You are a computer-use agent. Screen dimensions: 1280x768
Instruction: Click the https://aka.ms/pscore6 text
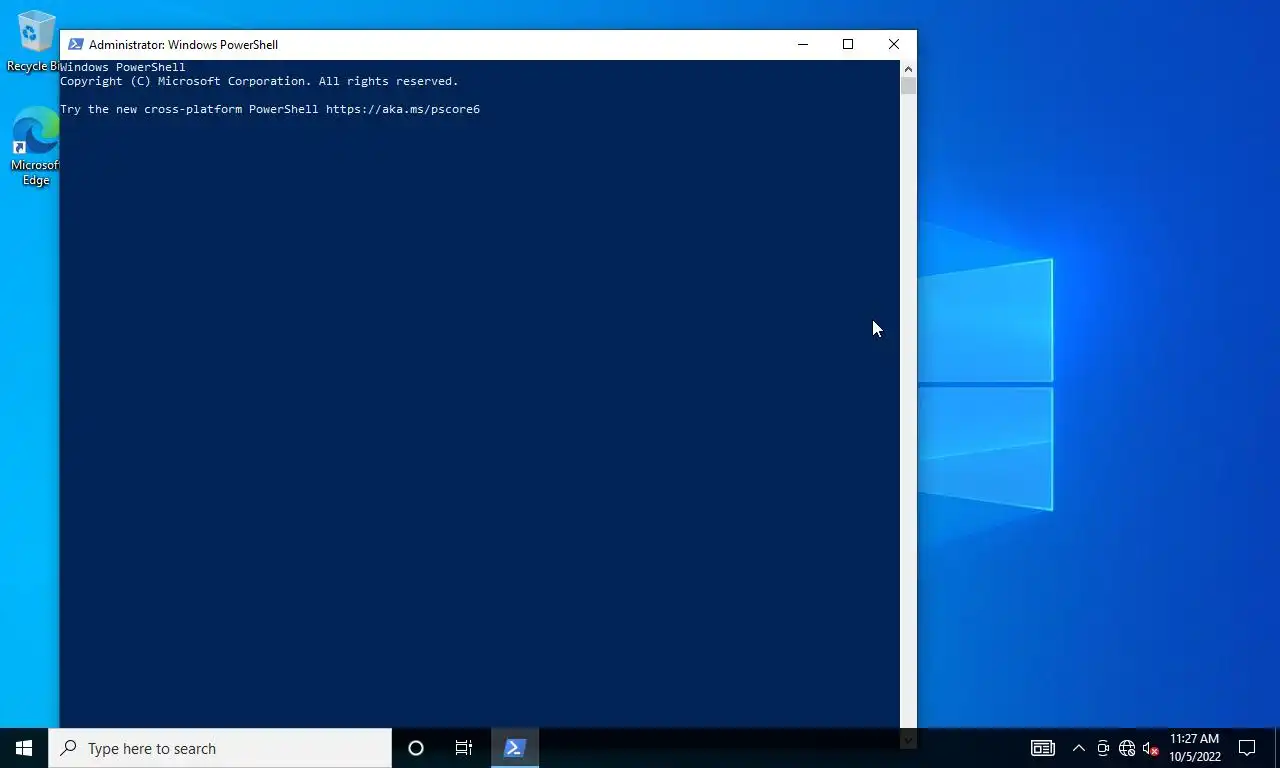[403, 109]
